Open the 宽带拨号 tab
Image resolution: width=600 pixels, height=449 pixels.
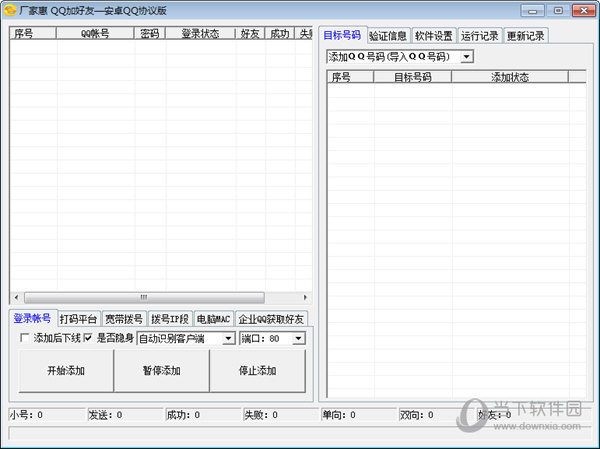point(125,319)
